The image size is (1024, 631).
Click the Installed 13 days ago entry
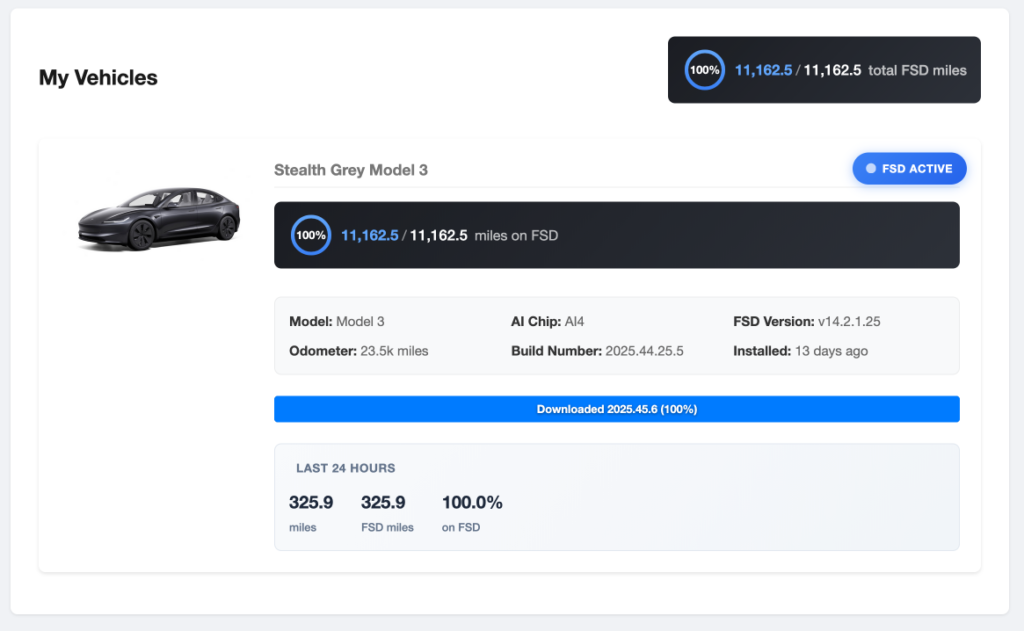coord(800,351)
